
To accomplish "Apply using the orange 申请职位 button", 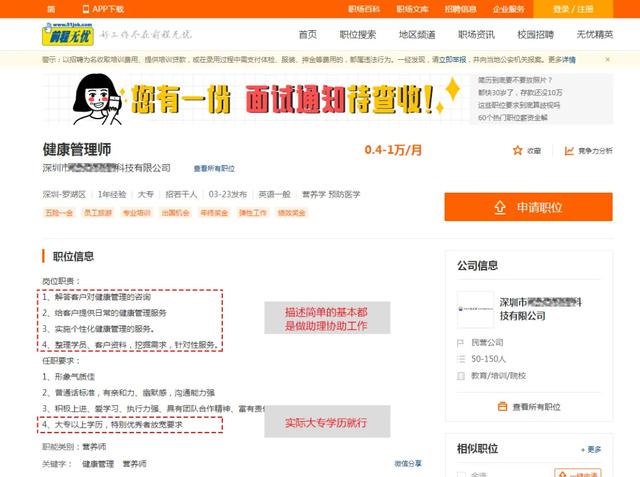I will coord(529,207).
